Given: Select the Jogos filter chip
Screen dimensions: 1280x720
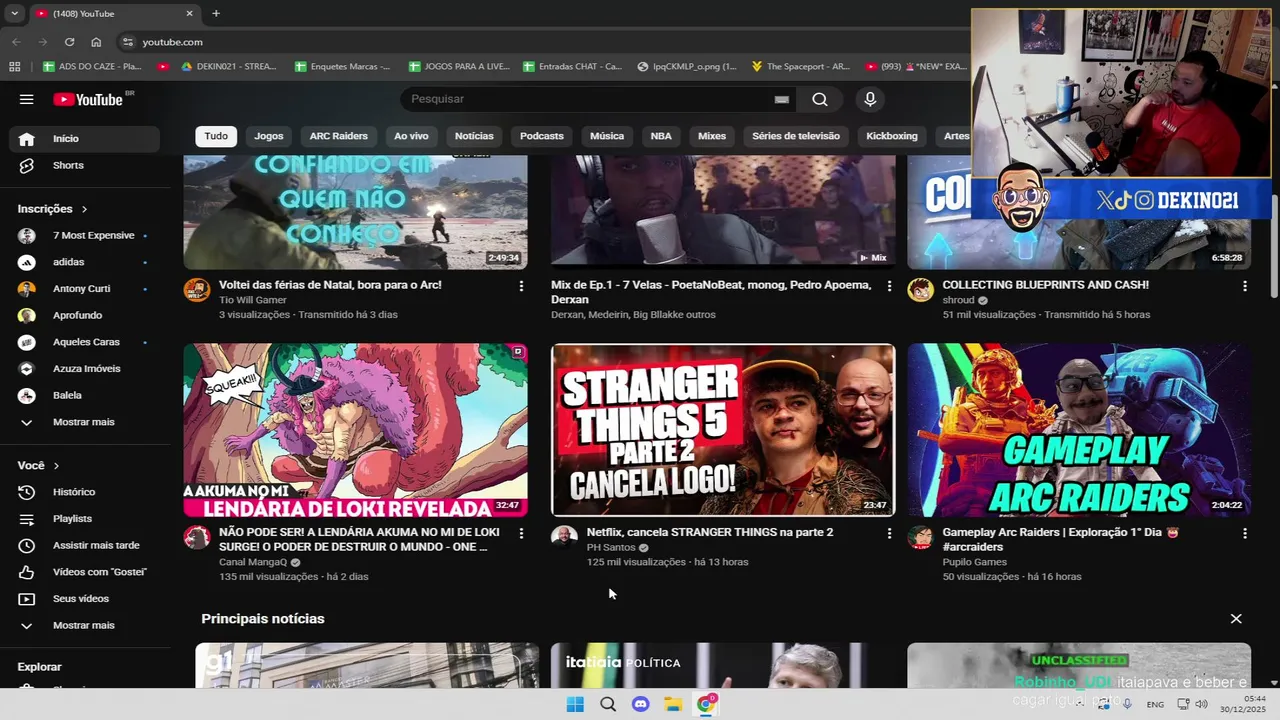Looking at the screenshot, I should tap(269, 136).
